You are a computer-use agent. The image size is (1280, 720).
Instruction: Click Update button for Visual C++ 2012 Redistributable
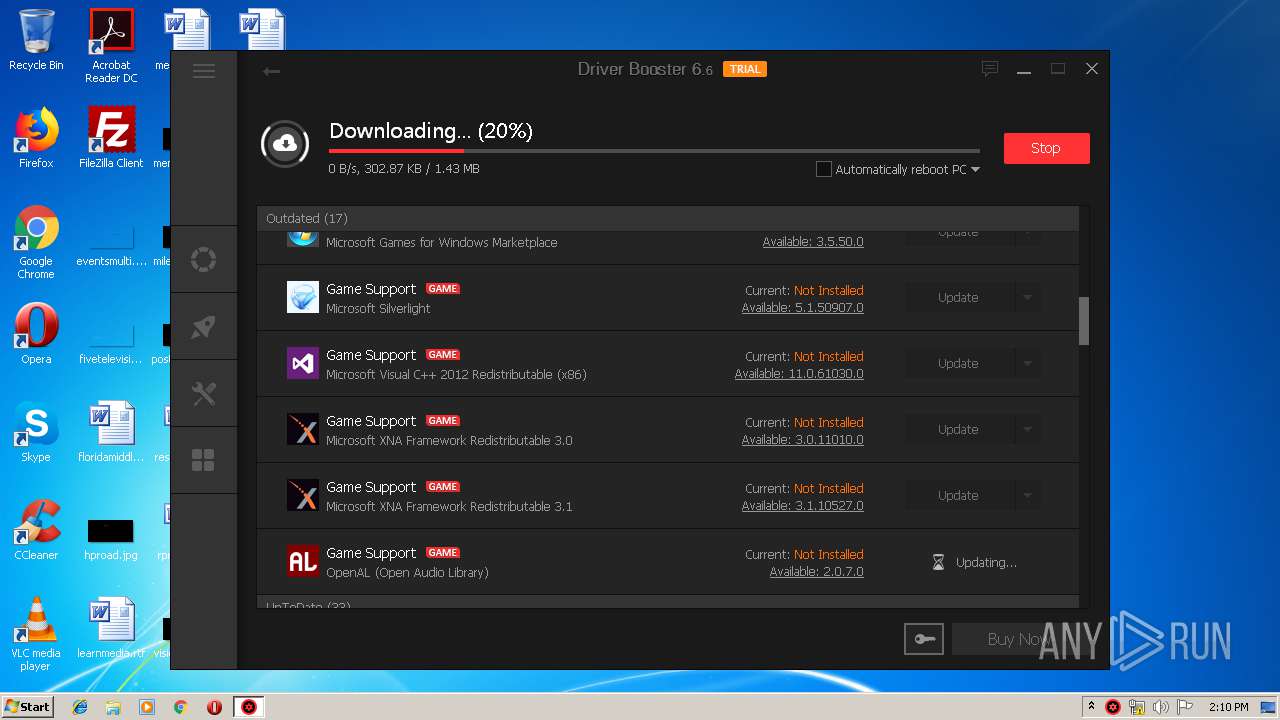[959, 363]
